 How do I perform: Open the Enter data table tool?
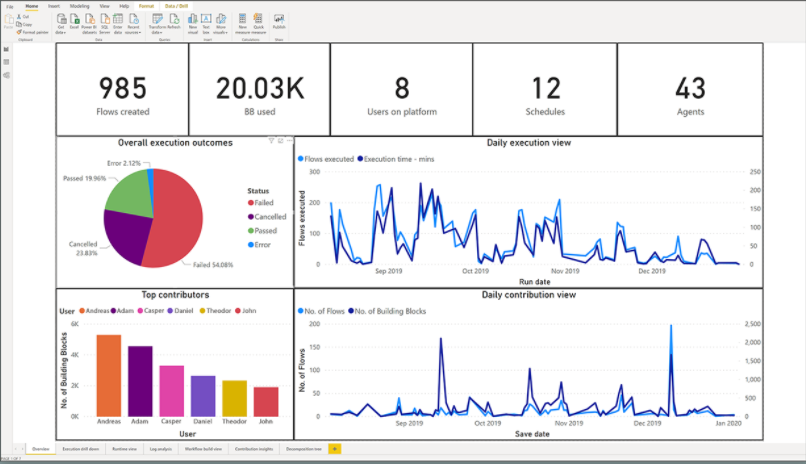[118, 24]
